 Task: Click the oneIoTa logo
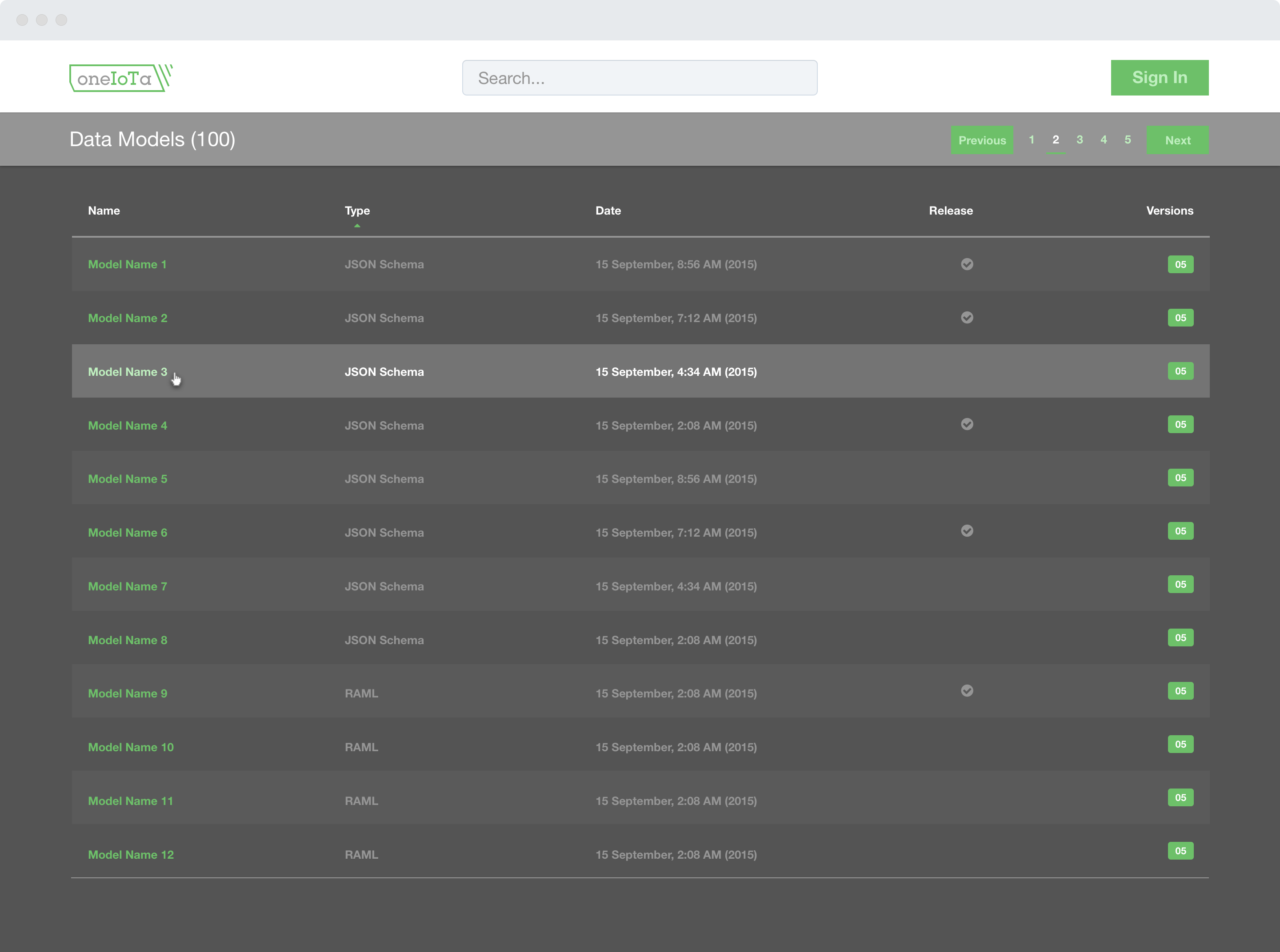(121, 78)
